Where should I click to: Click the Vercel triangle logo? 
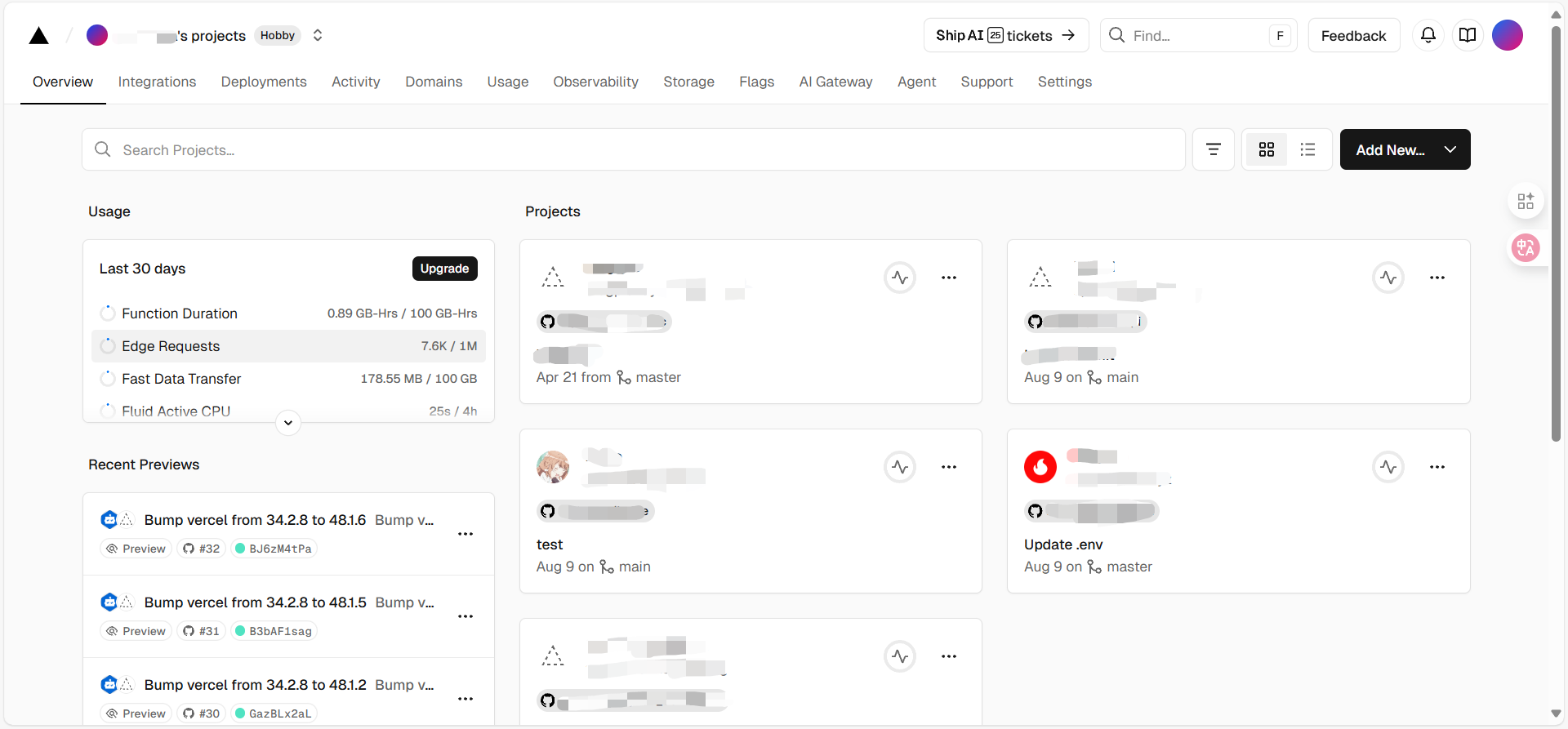click(x=38, y=36)
